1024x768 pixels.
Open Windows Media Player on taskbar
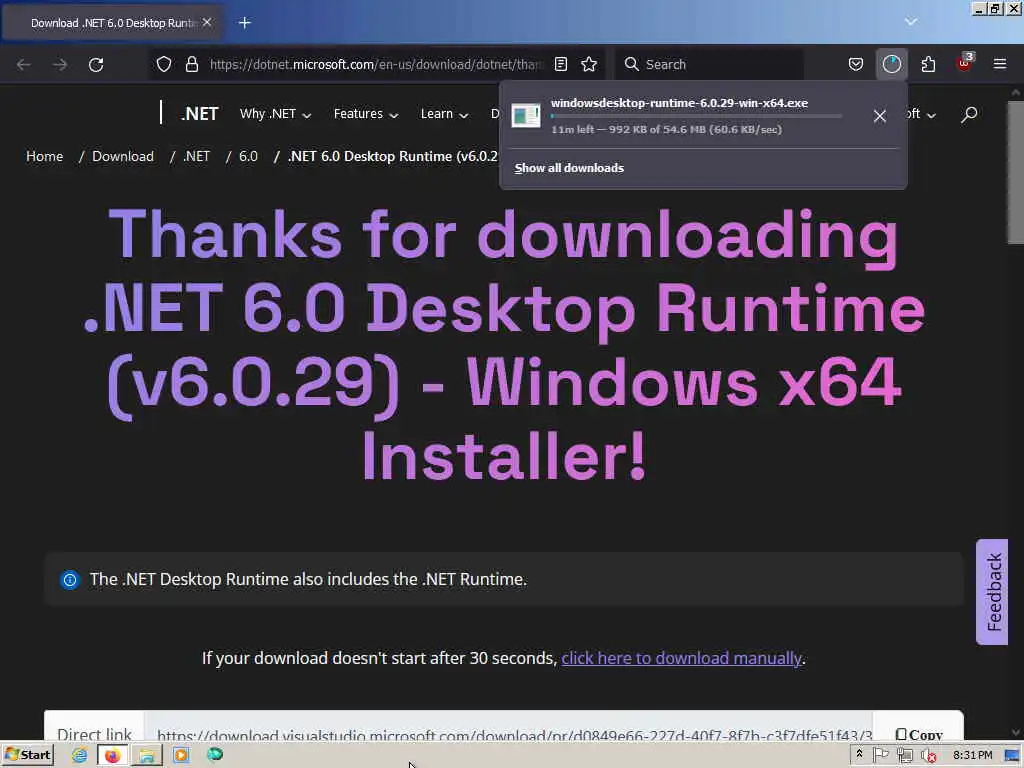(x=181, y=755)
